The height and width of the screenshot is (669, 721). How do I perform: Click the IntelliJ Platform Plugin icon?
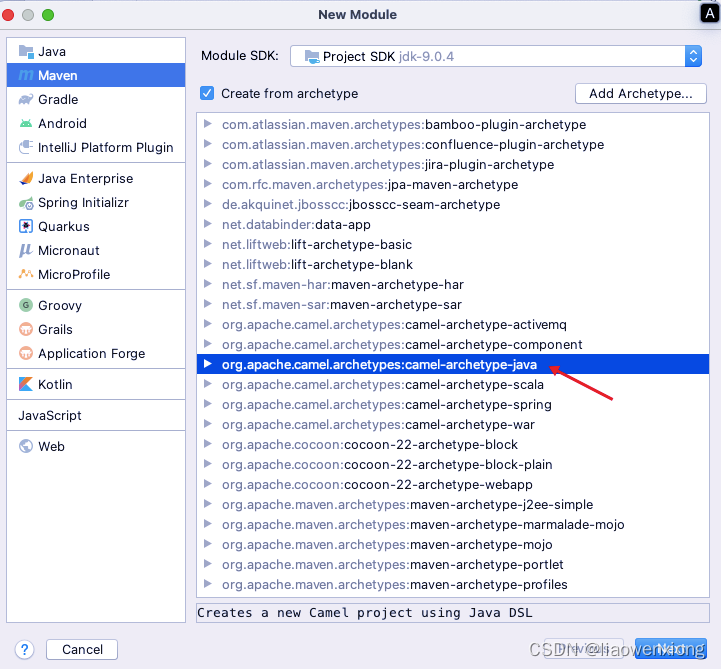tap(26, 147)
